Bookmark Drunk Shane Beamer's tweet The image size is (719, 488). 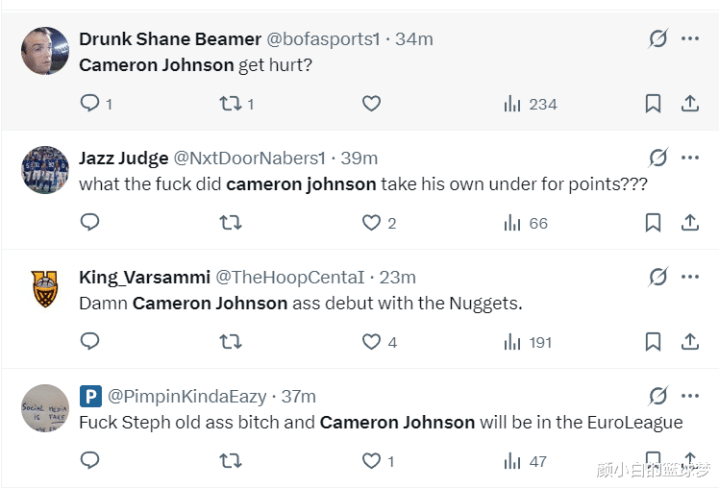pos(653,103)
